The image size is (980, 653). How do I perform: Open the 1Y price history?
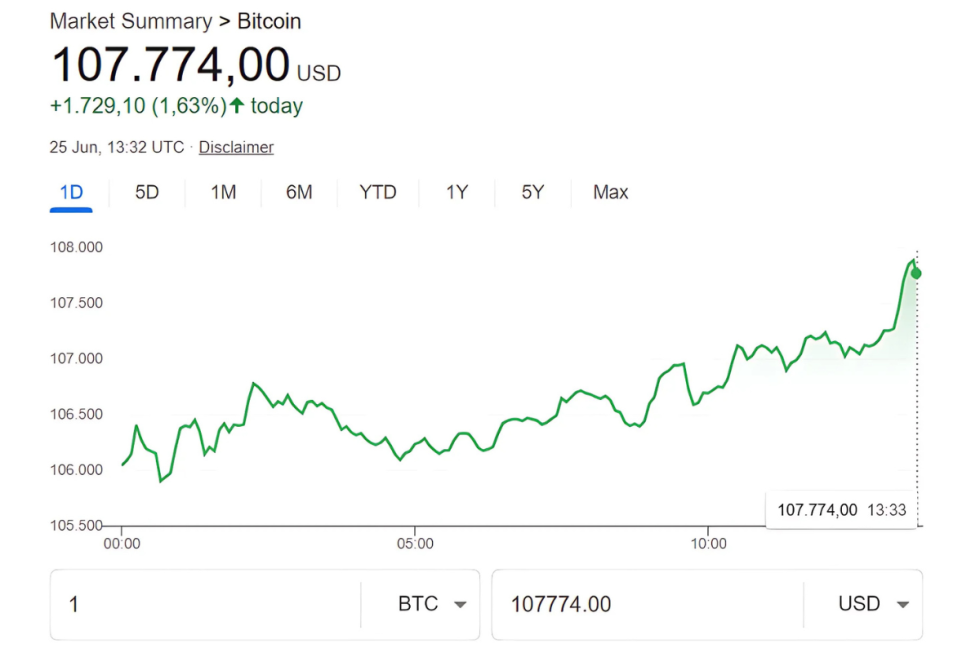[456, 192]
